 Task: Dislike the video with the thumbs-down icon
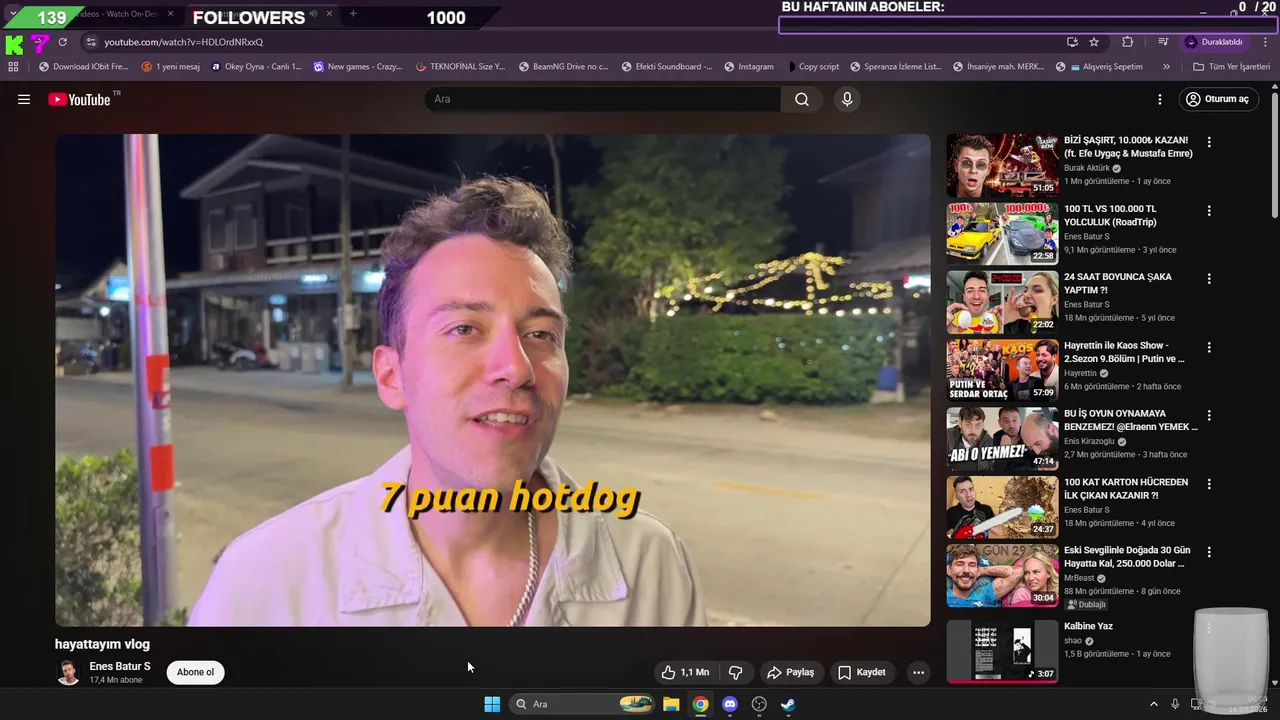(735, 672)
